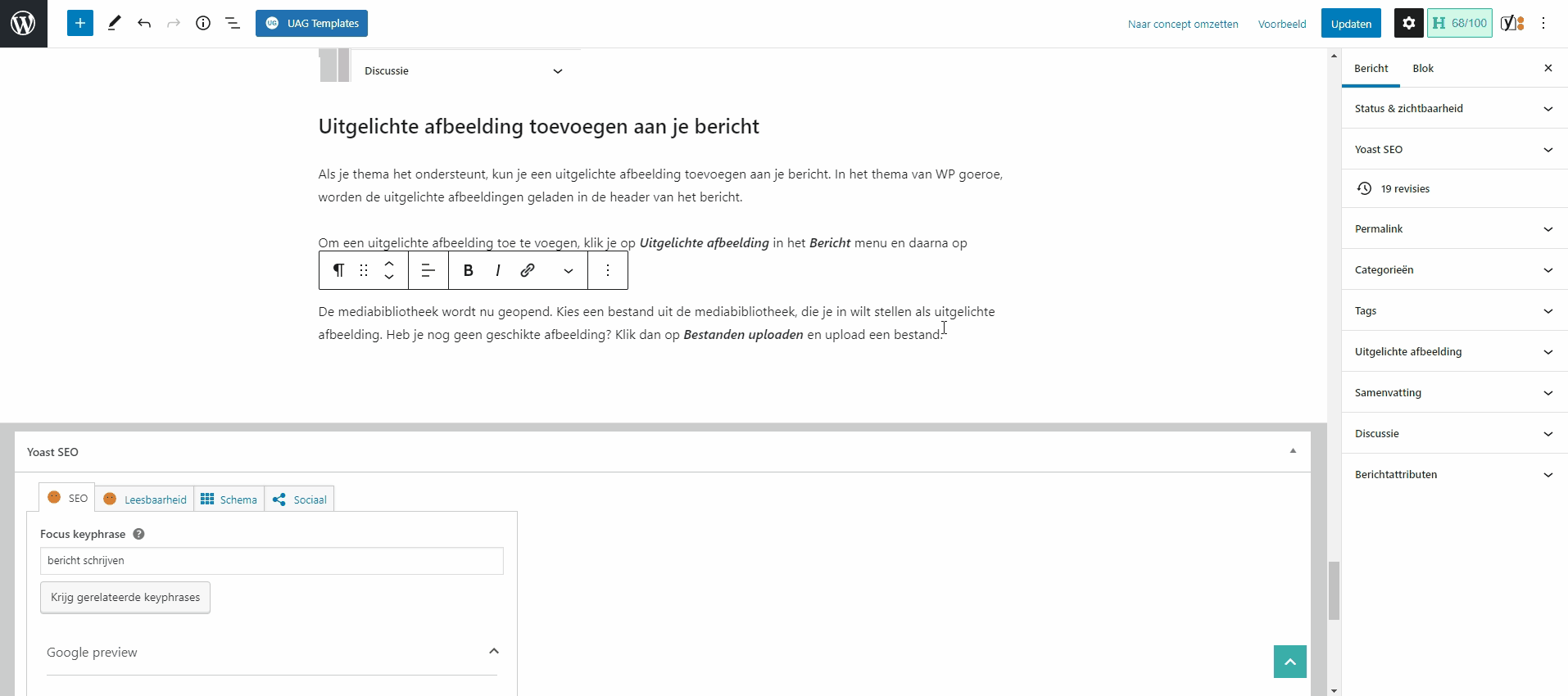Expand the Status & zichtbaarheid panel
1568x696 pixels.
click(1453, 108)
